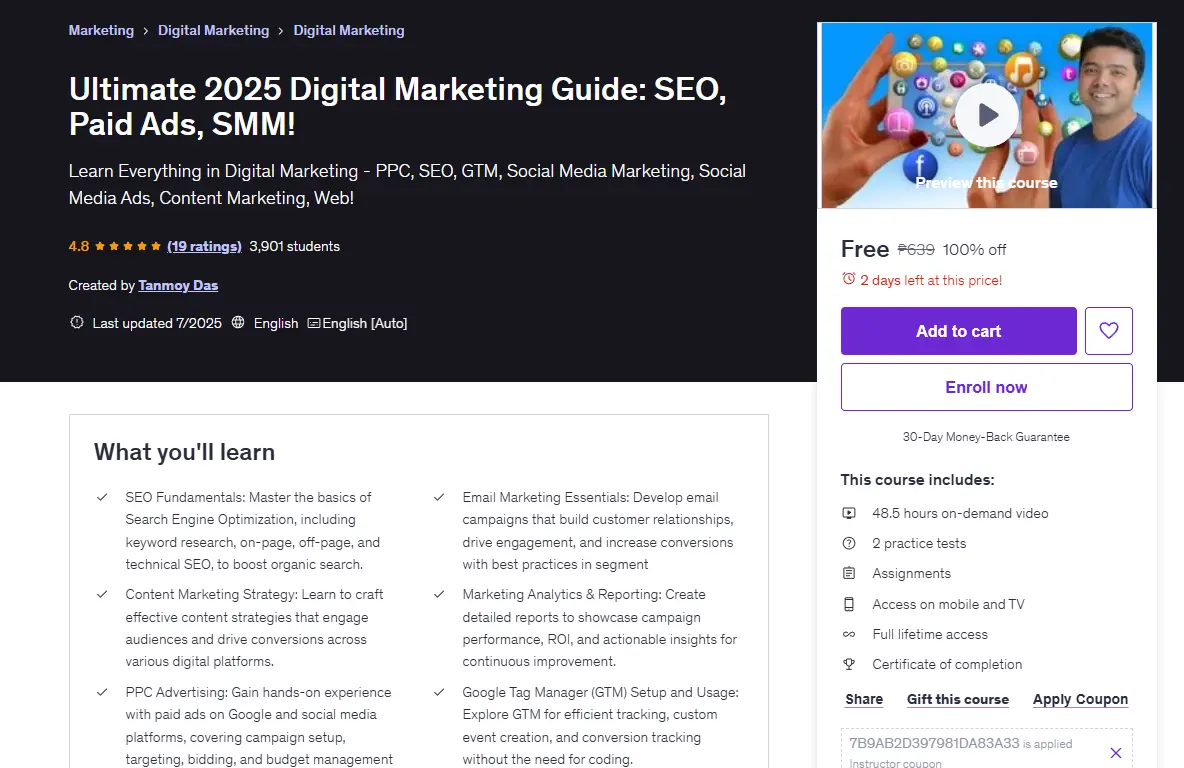Click the five-star rating icons
This screenshot has height=768, width=1184.
click(x=128, y=246)
